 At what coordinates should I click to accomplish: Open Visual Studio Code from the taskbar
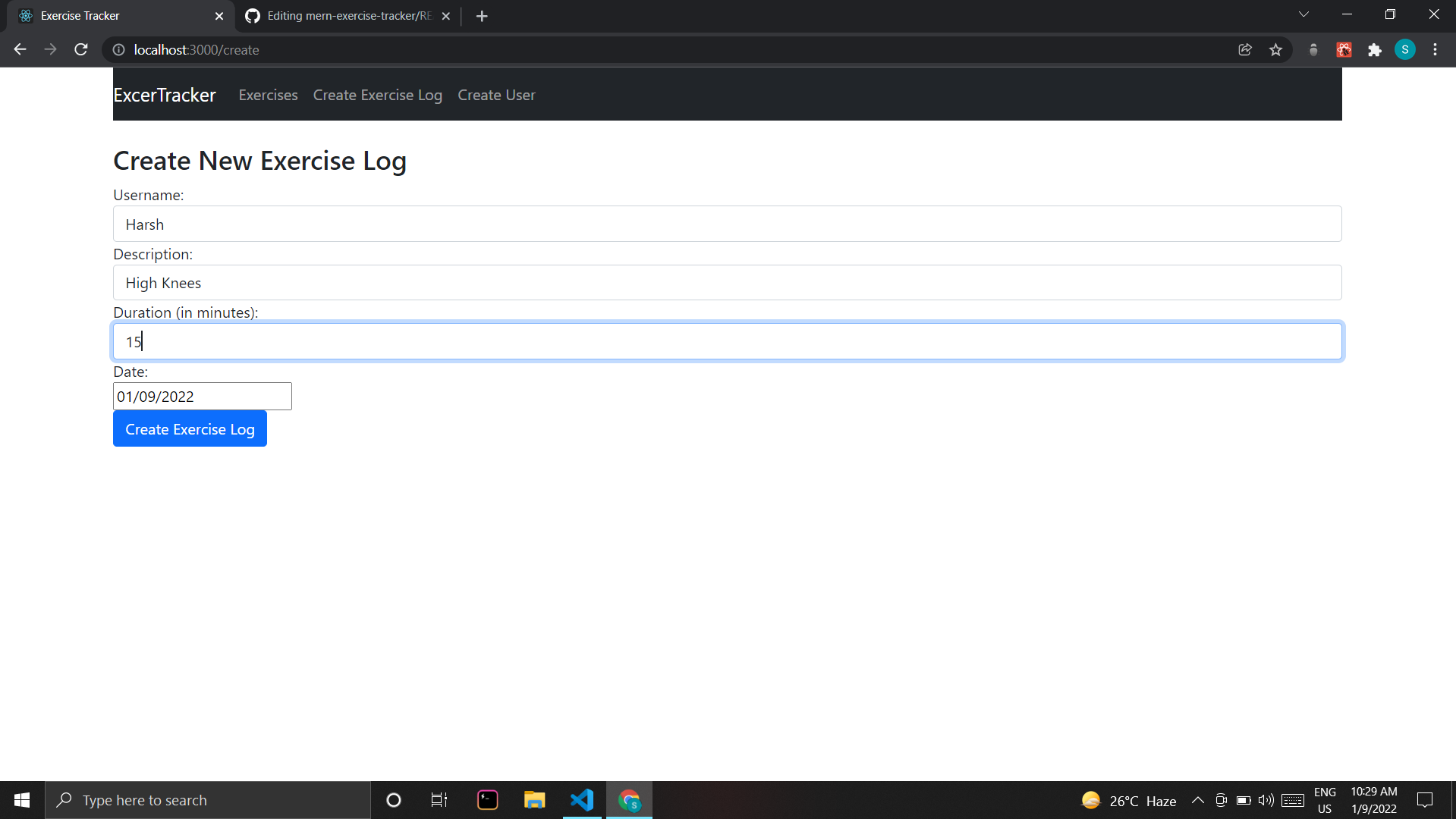click(x=582, y=799)
